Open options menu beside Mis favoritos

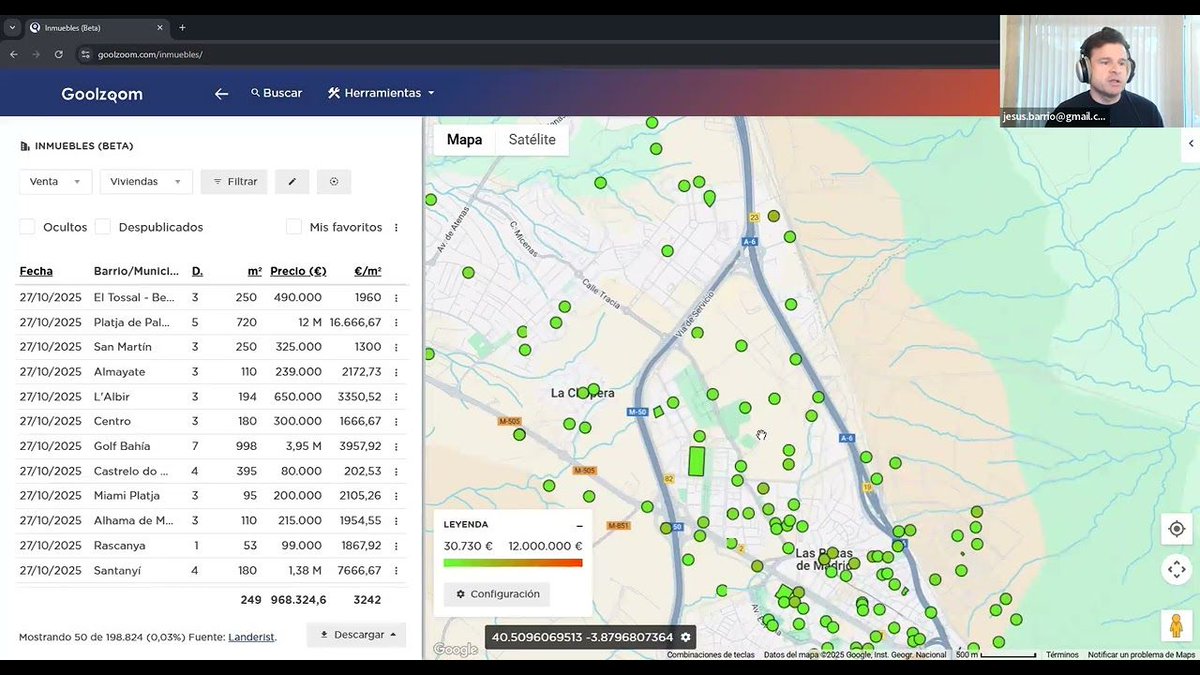[396, 227]
